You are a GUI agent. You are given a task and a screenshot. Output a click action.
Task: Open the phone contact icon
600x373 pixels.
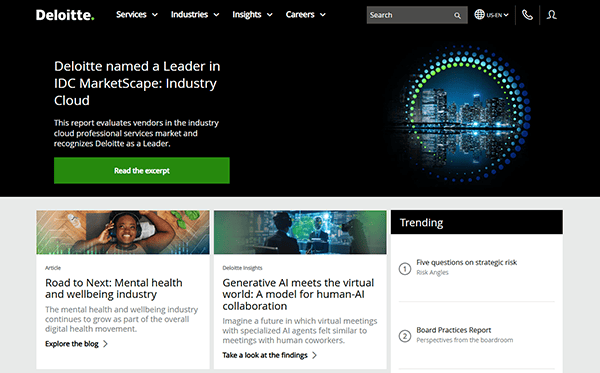click(x=527, y=15)
